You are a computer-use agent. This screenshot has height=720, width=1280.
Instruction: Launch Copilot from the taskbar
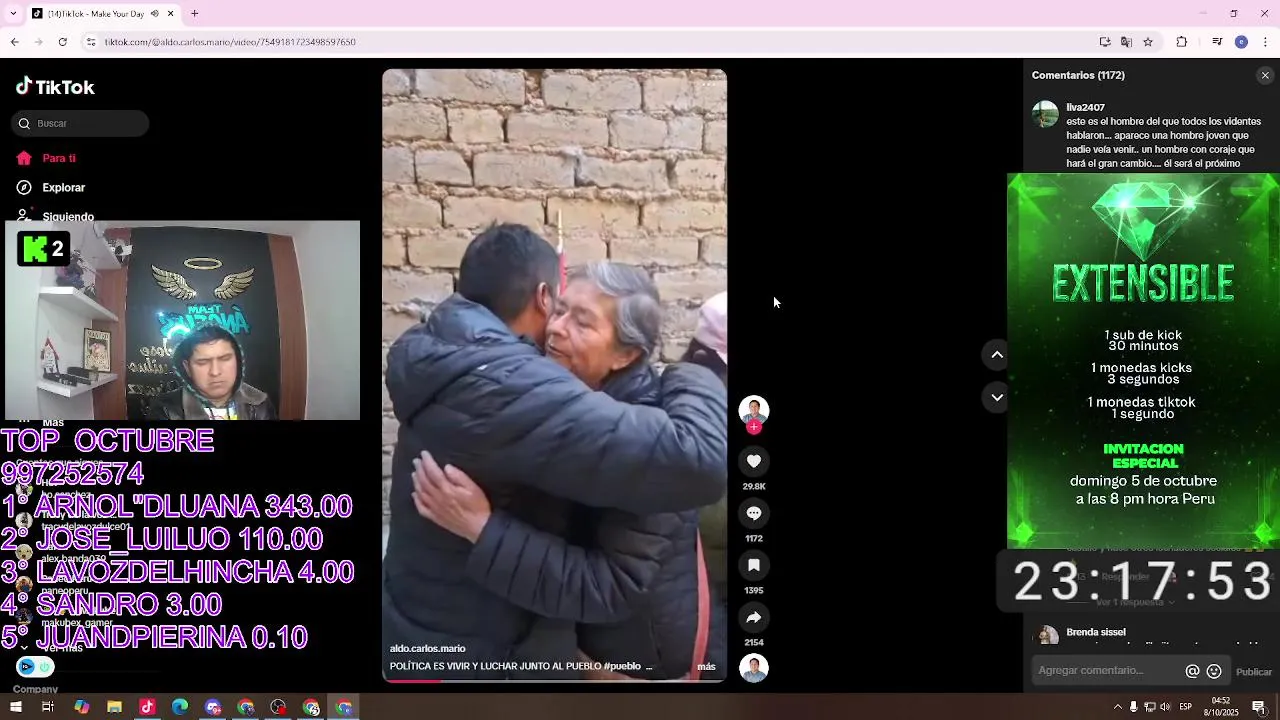pyautogui.click(x=81, y=707)
